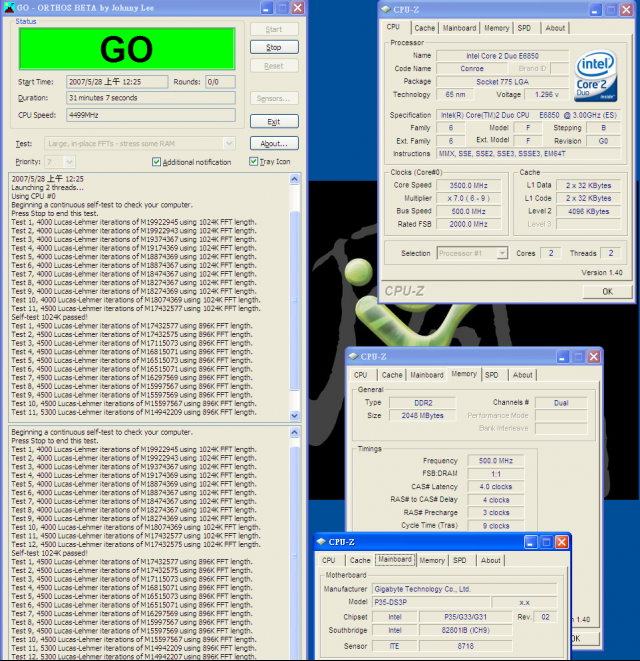Screen dimensions: 640x661
Task: Minimize the ORTHOS window
Action: 266,8
